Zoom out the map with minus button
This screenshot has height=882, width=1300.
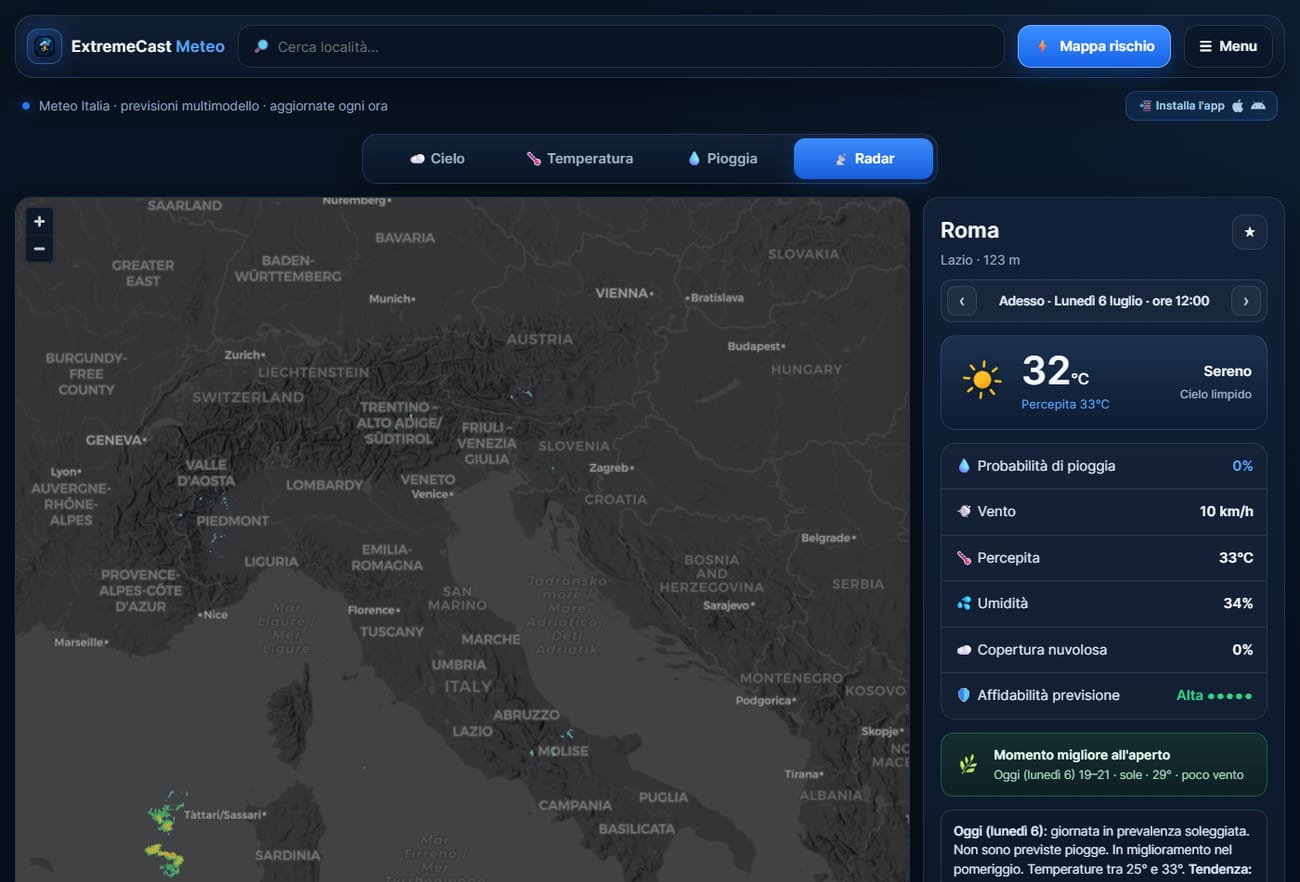pyautogui.click(x=39, y=248)
